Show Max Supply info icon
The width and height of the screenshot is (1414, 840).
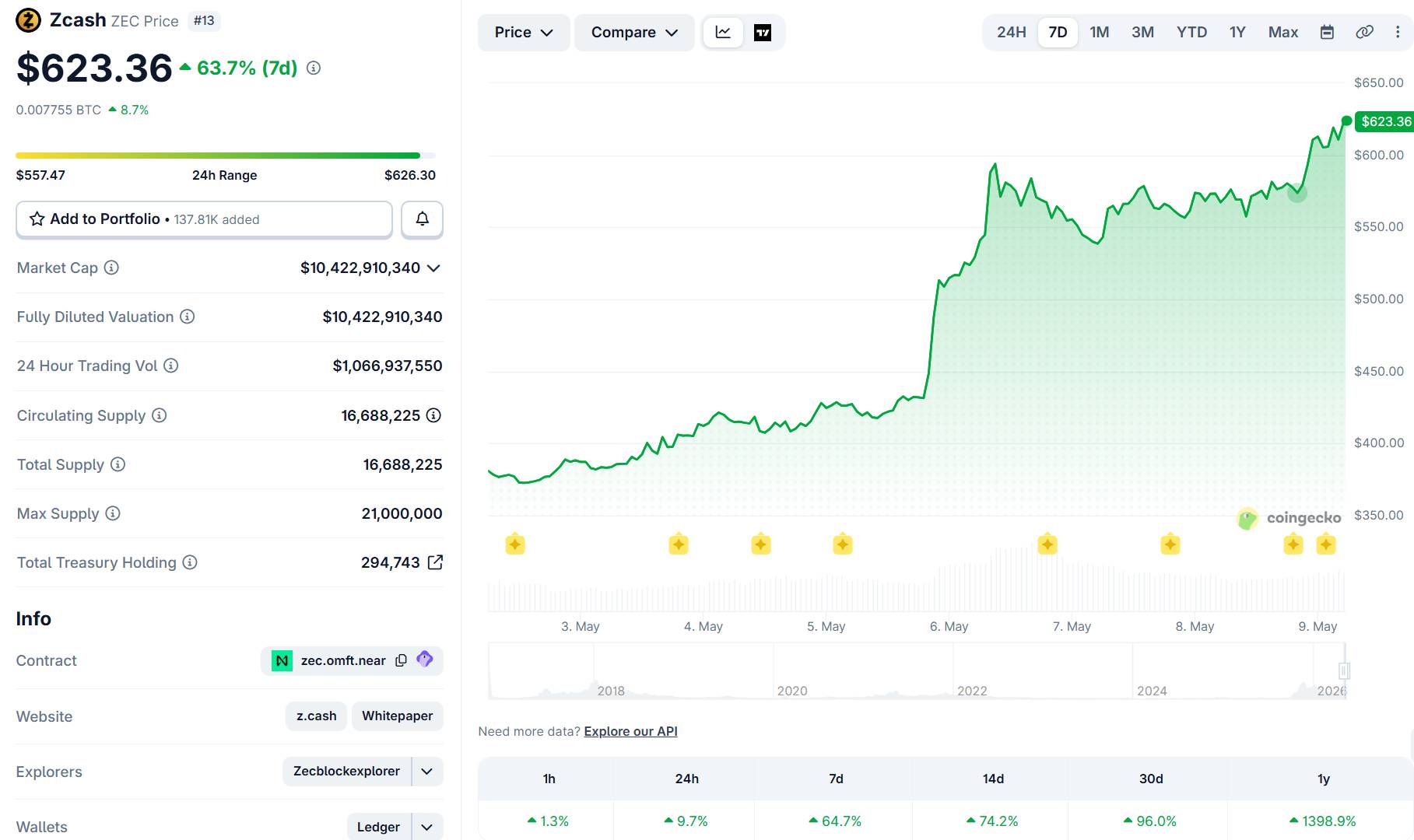tap(113, 513)
